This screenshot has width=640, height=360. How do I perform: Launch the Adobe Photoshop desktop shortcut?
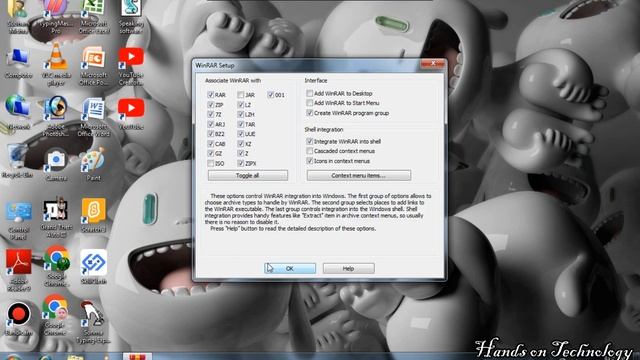tap(56, 116)
